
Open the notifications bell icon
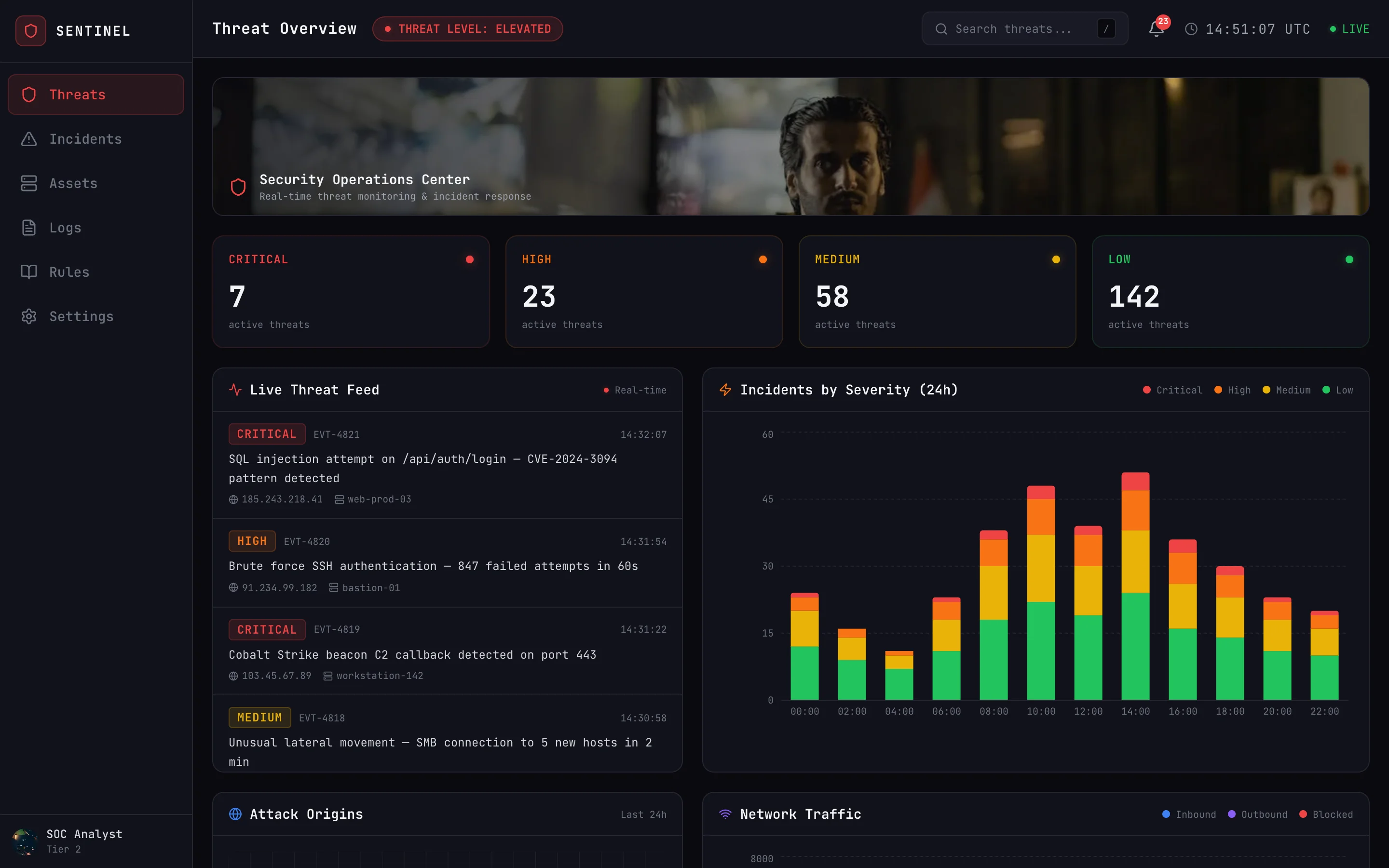point(1156,29)
